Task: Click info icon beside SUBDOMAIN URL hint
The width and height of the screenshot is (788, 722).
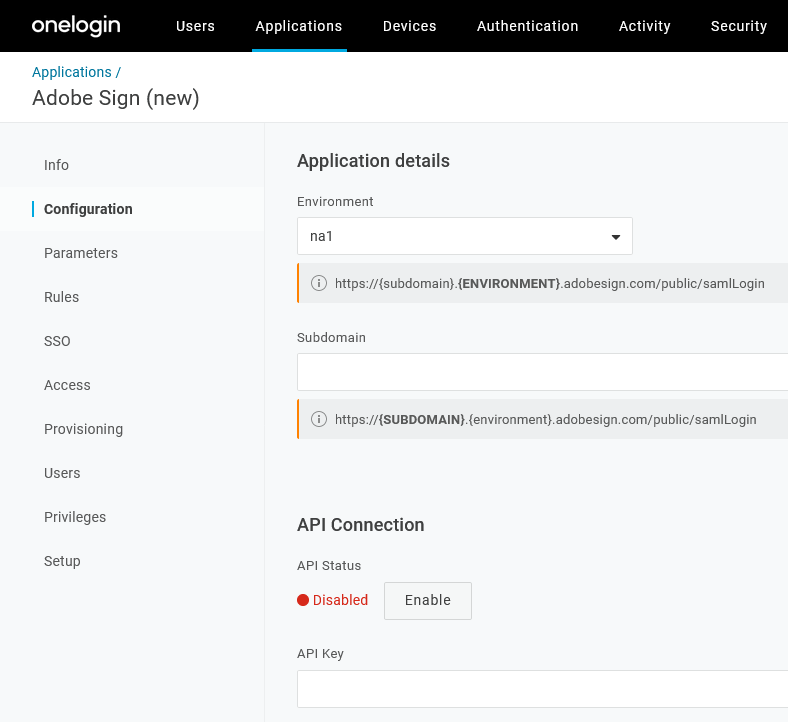Action: click(319, 419)
